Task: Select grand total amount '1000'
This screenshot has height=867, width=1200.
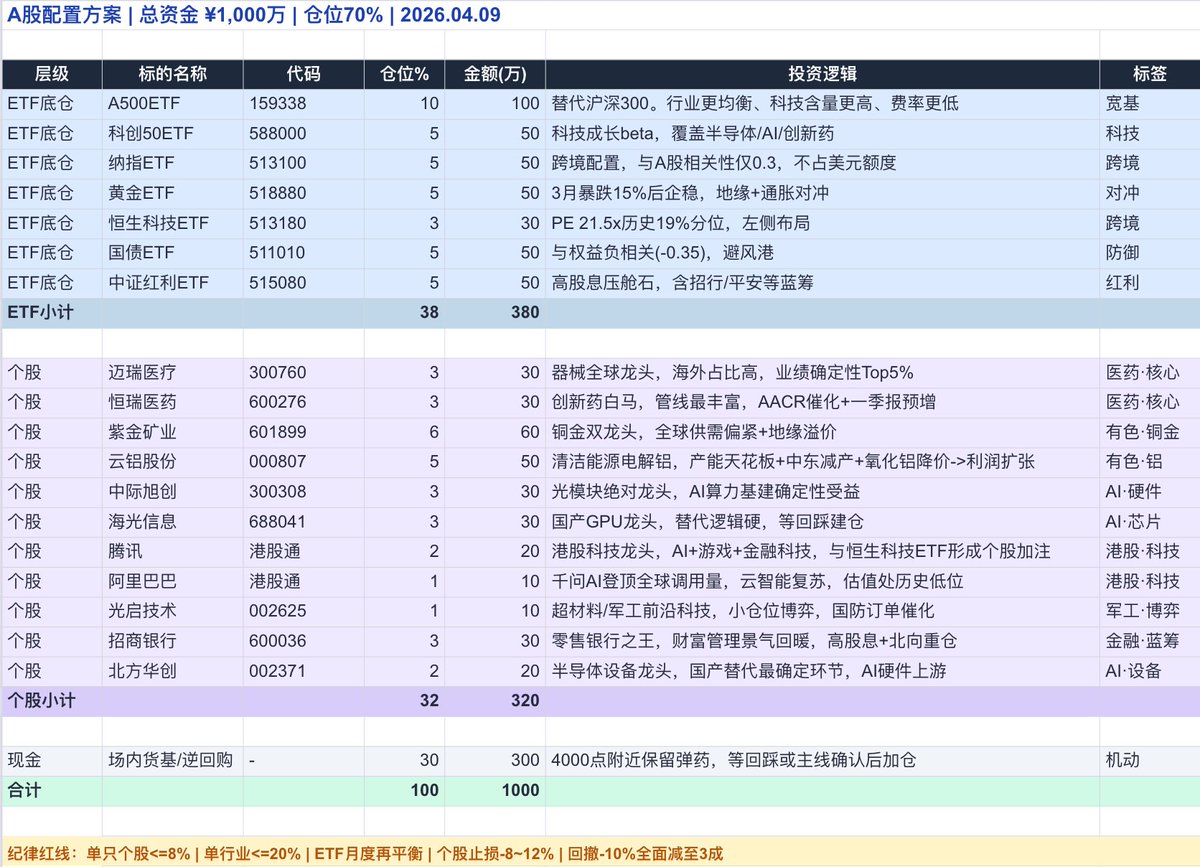Action: click(495, 791)
